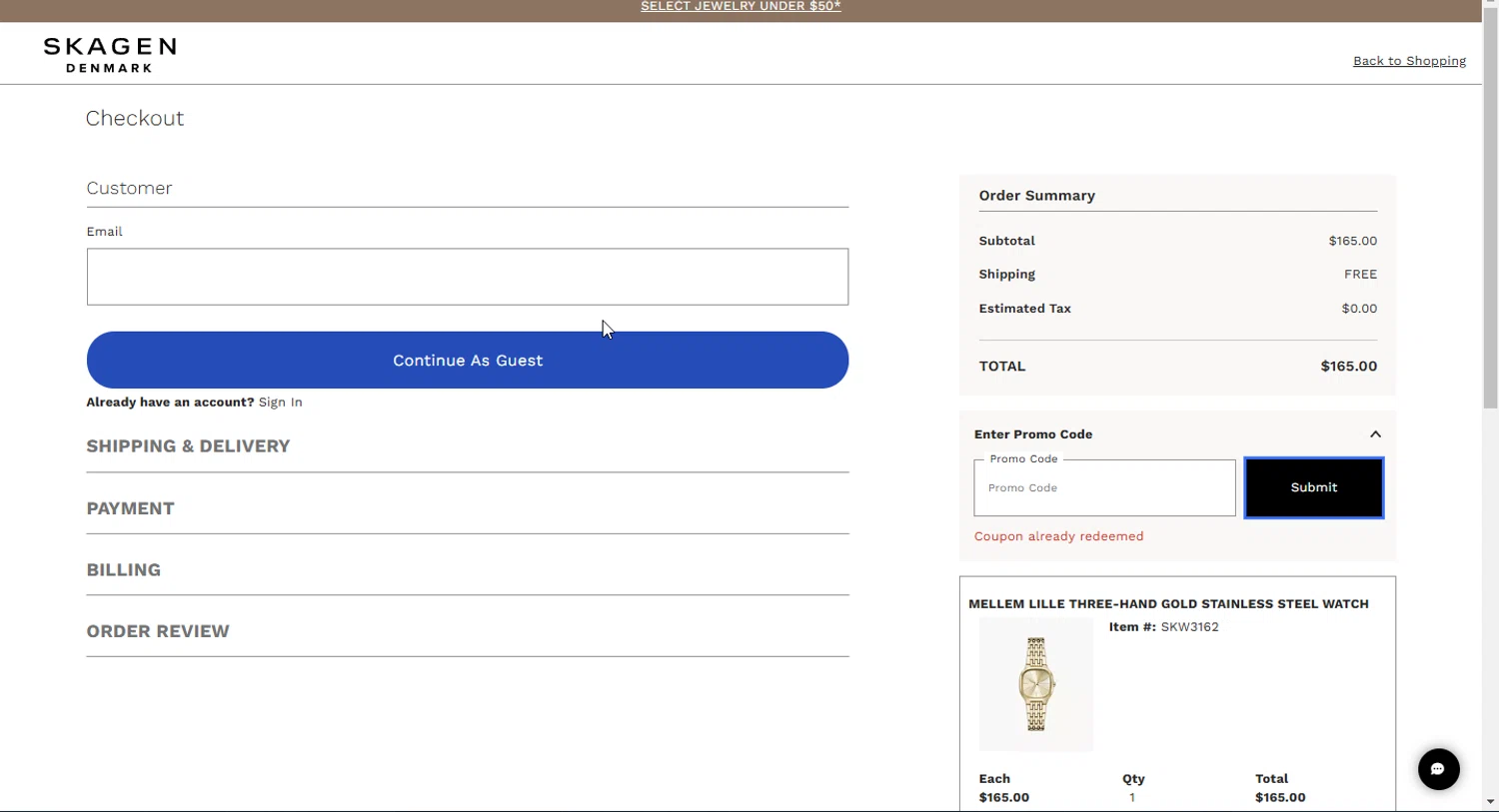
Task: Open the Sign In link
Action: click(x=280, y=403)
